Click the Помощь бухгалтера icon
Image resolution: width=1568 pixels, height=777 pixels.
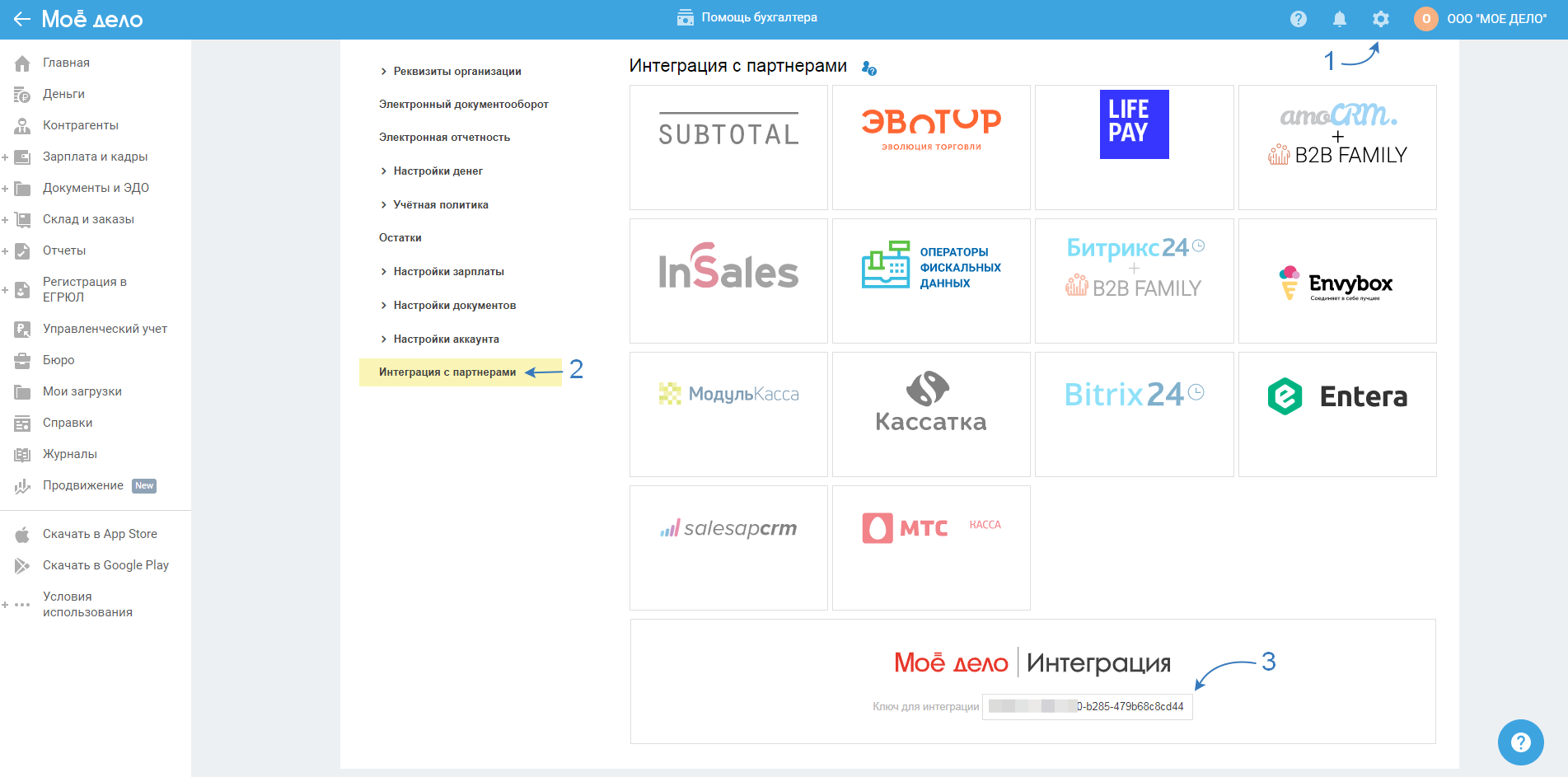[x=686, y=17]
